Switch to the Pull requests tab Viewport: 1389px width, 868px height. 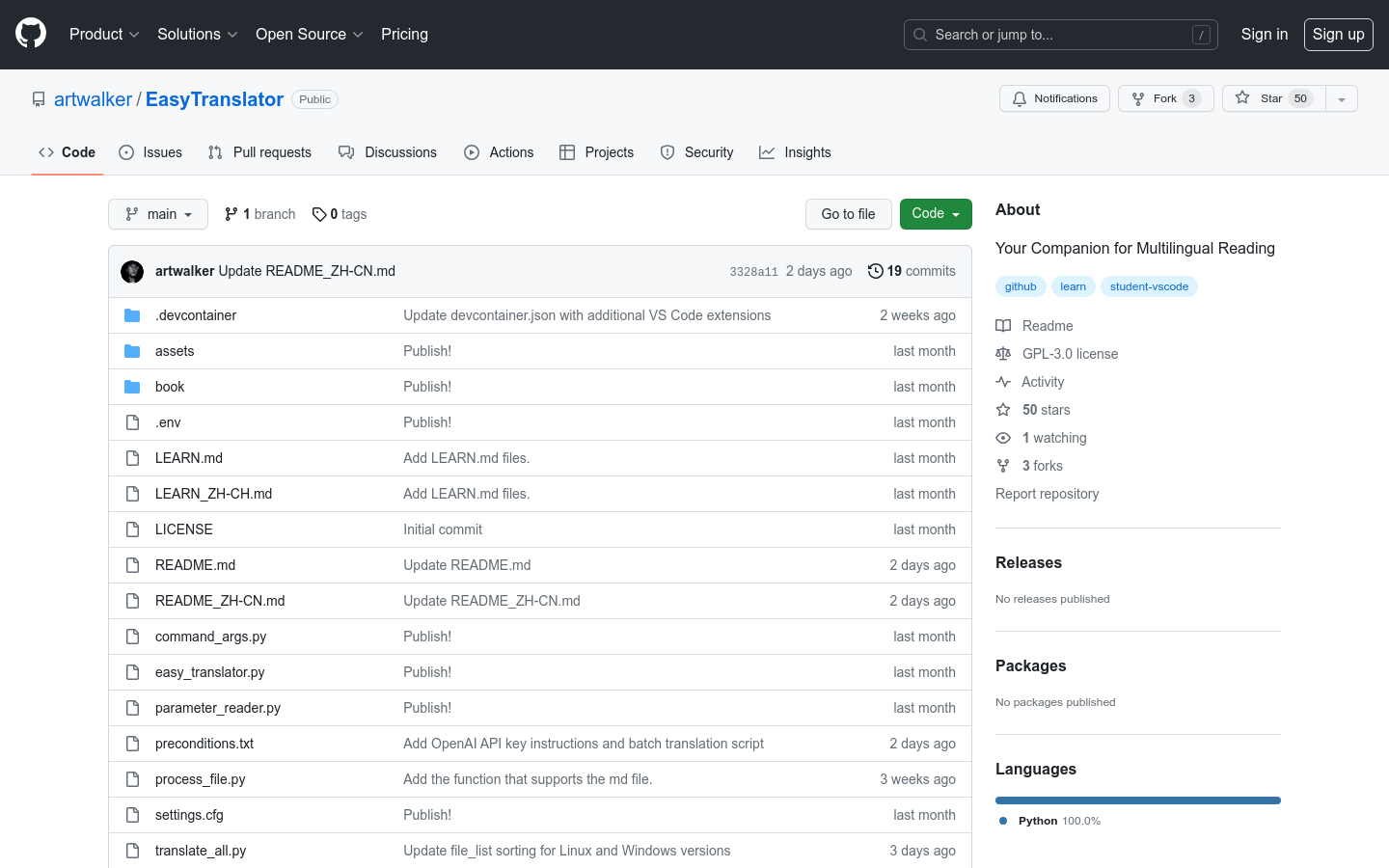259,152
